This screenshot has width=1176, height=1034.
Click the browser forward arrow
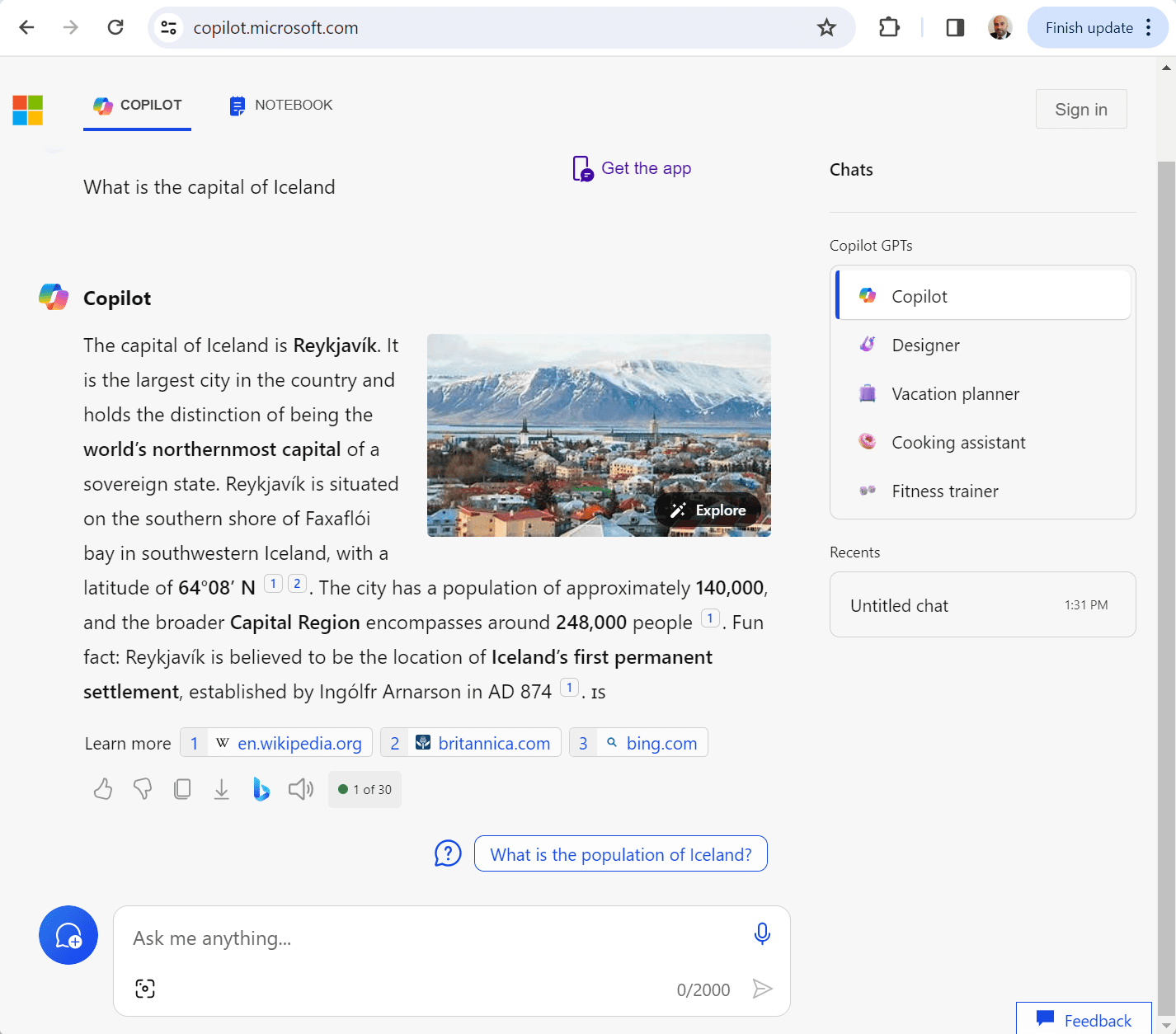[x=71, y=27]
